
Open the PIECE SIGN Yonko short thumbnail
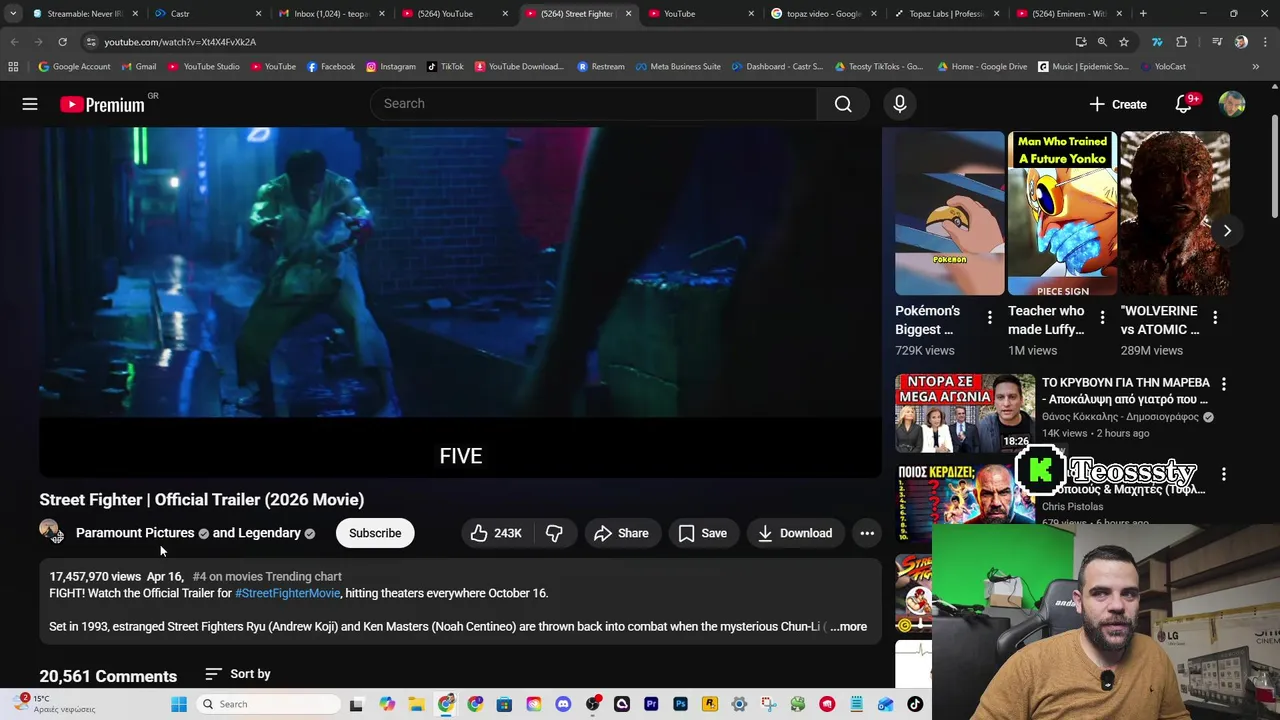[x=1062, y=214]
